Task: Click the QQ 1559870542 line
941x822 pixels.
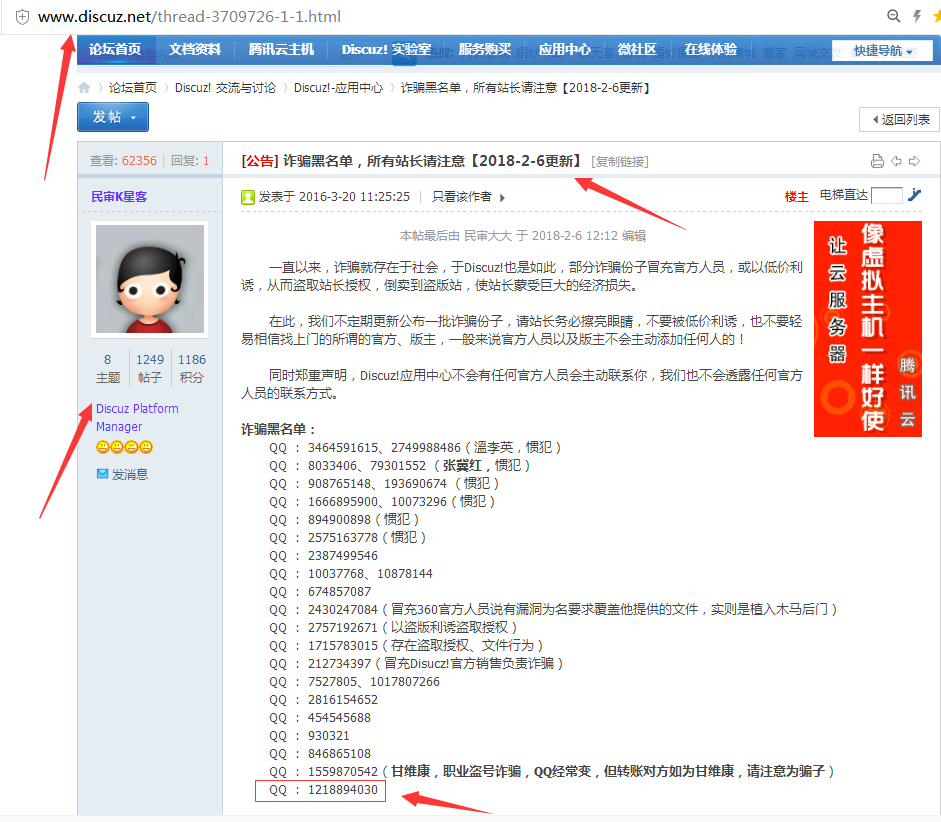Action: pyautogui.click(x=552, y=772)
